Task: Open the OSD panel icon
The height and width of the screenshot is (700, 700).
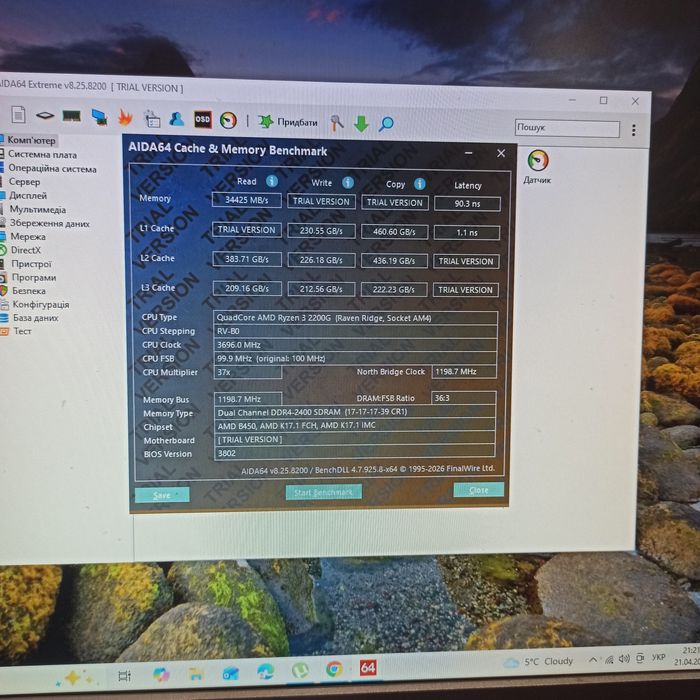Action: (202, 120)
